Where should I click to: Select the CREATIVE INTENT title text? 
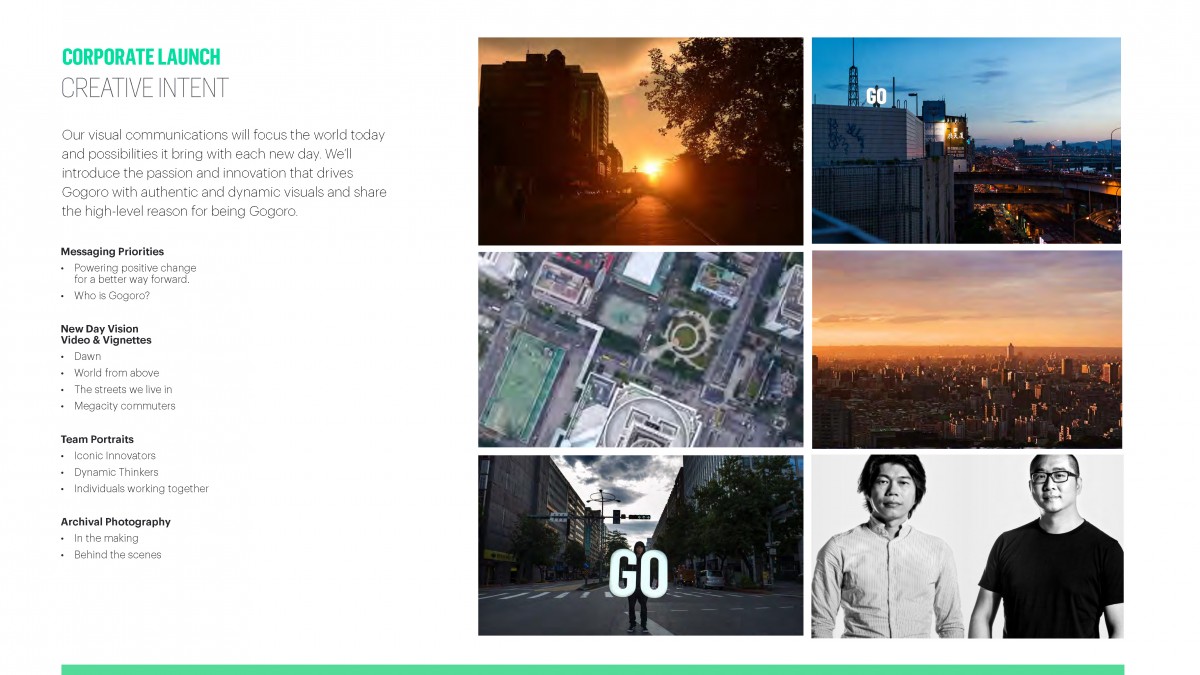click(x=145, y=88)
